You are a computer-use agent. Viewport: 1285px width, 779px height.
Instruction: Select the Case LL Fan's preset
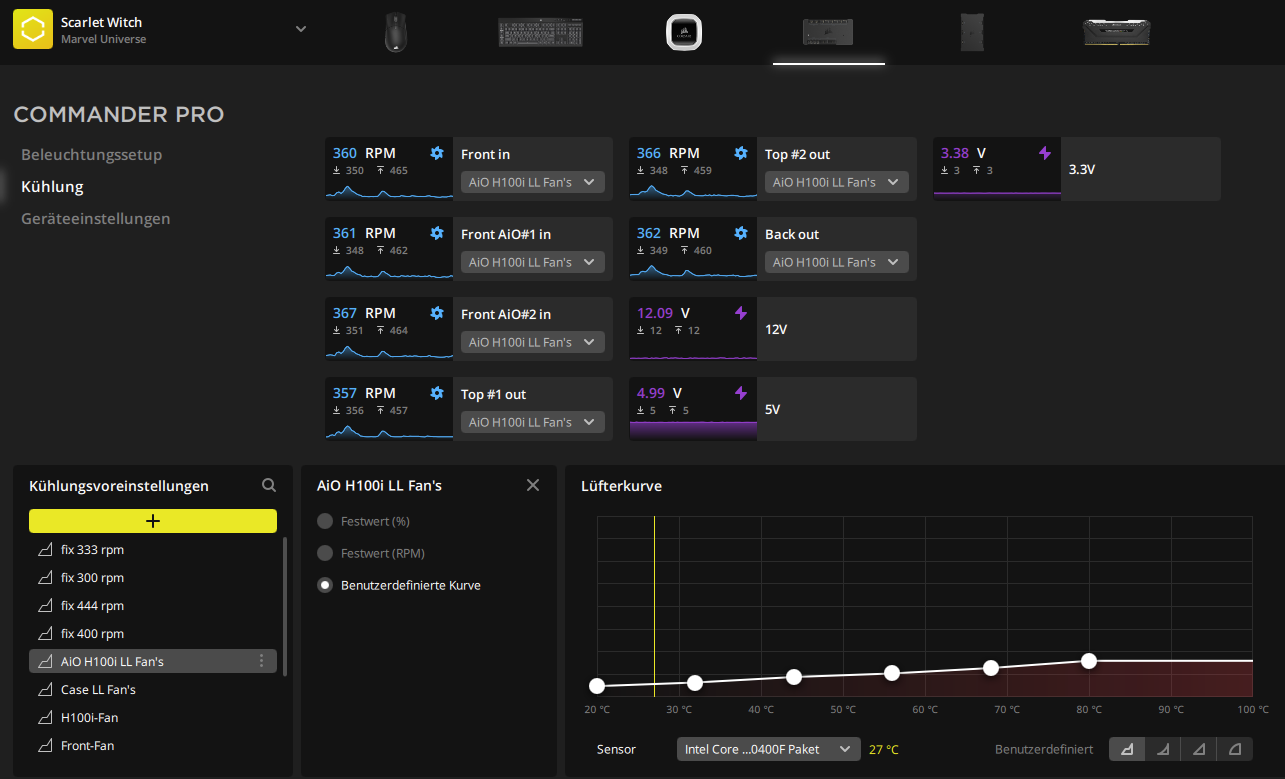click(x=153, y=690)
